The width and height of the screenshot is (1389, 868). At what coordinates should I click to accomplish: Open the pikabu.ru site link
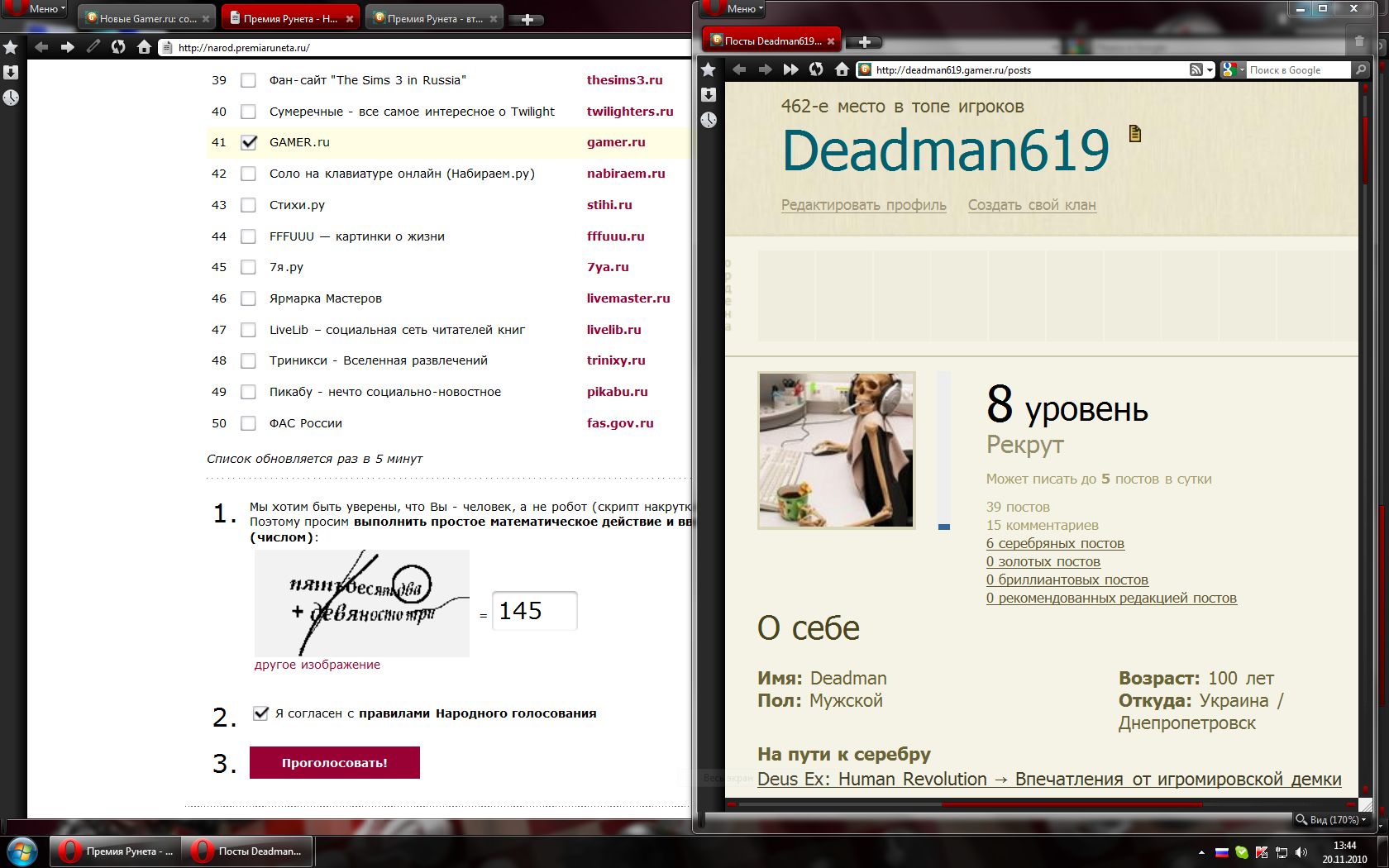pos(618,392)
